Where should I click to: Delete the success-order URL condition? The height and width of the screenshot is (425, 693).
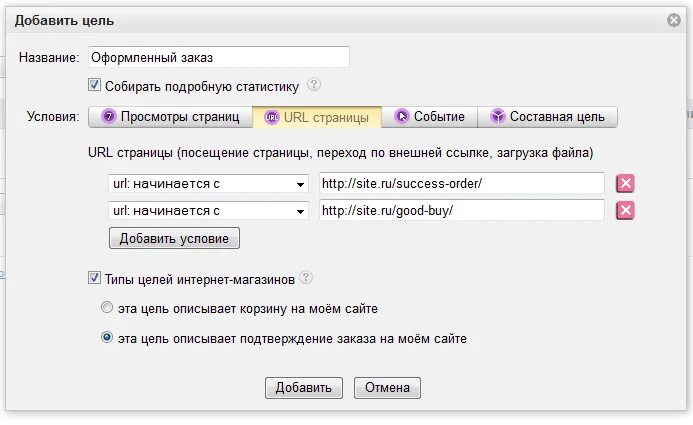point(625,184)
